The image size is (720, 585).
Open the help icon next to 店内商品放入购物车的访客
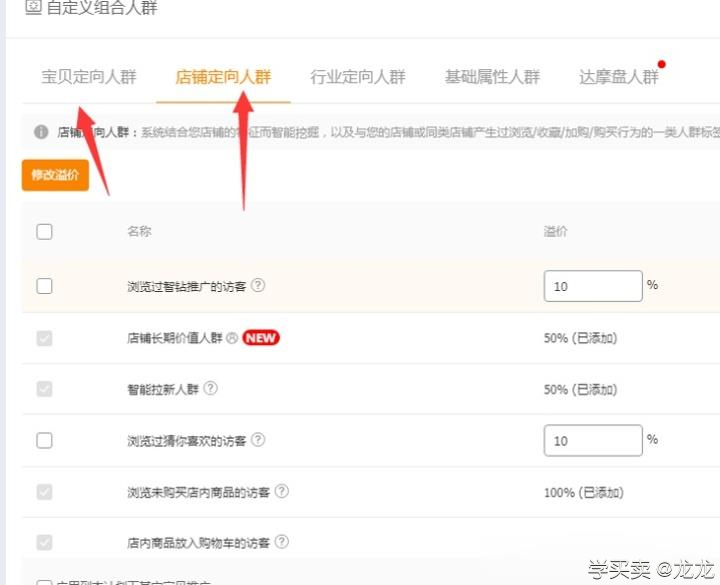pos(281,542)
